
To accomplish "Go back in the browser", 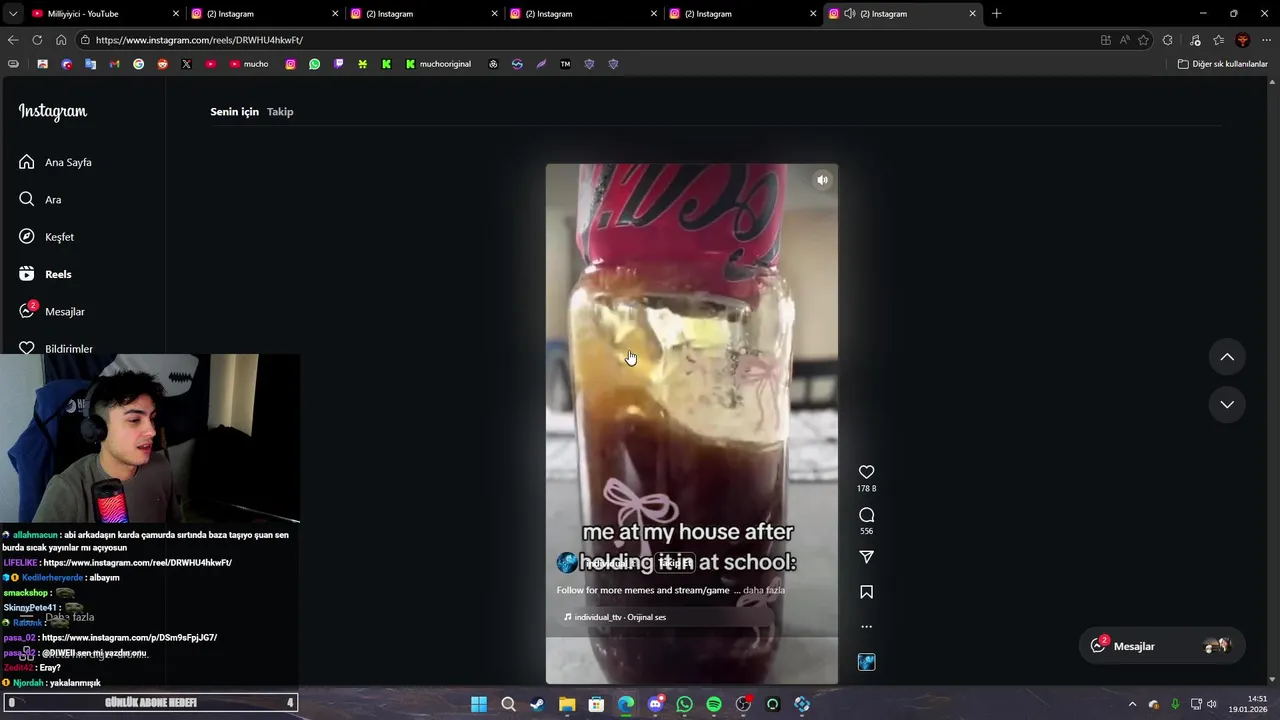I will coord(13,40).
